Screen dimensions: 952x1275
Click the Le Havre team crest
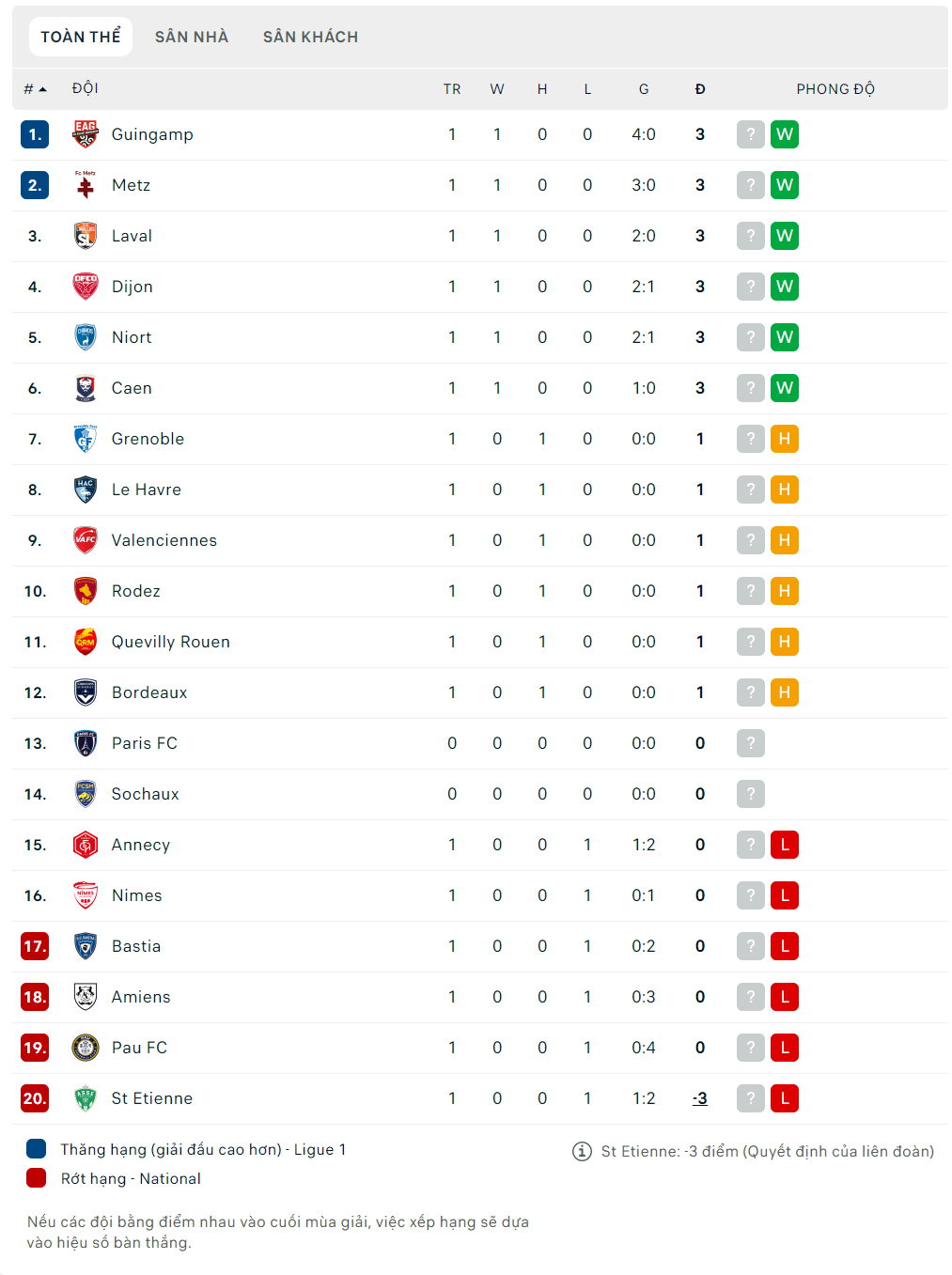(x=86, y=490)
